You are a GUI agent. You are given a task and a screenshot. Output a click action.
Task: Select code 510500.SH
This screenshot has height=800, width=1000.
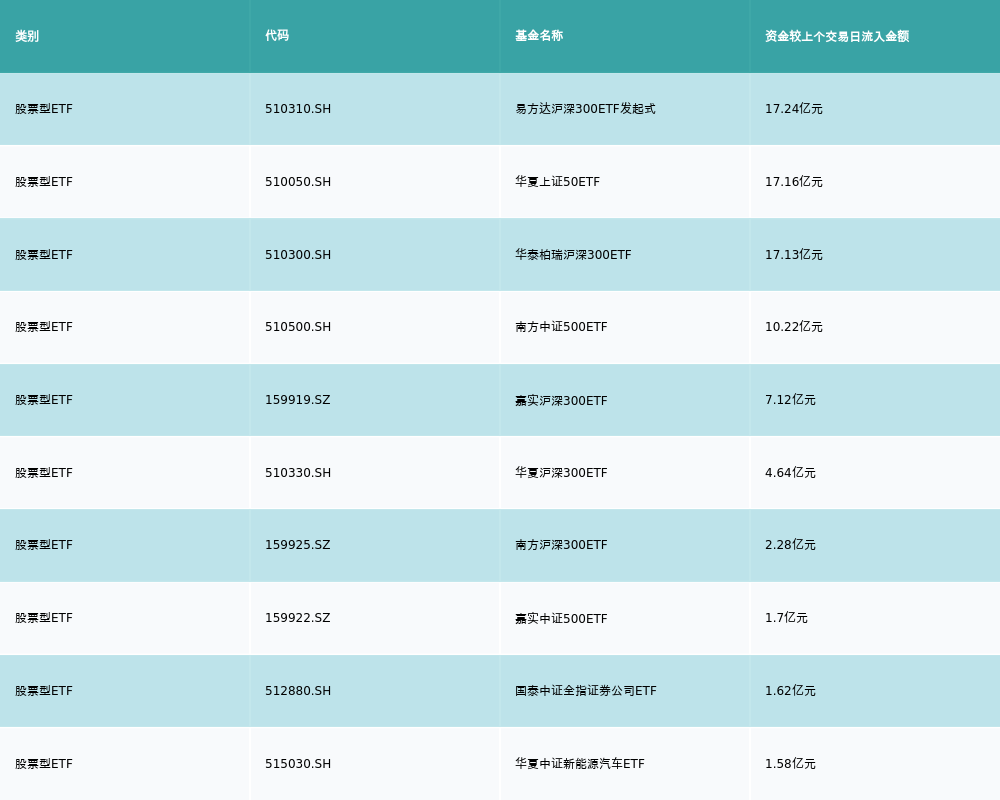click(298, 327)
